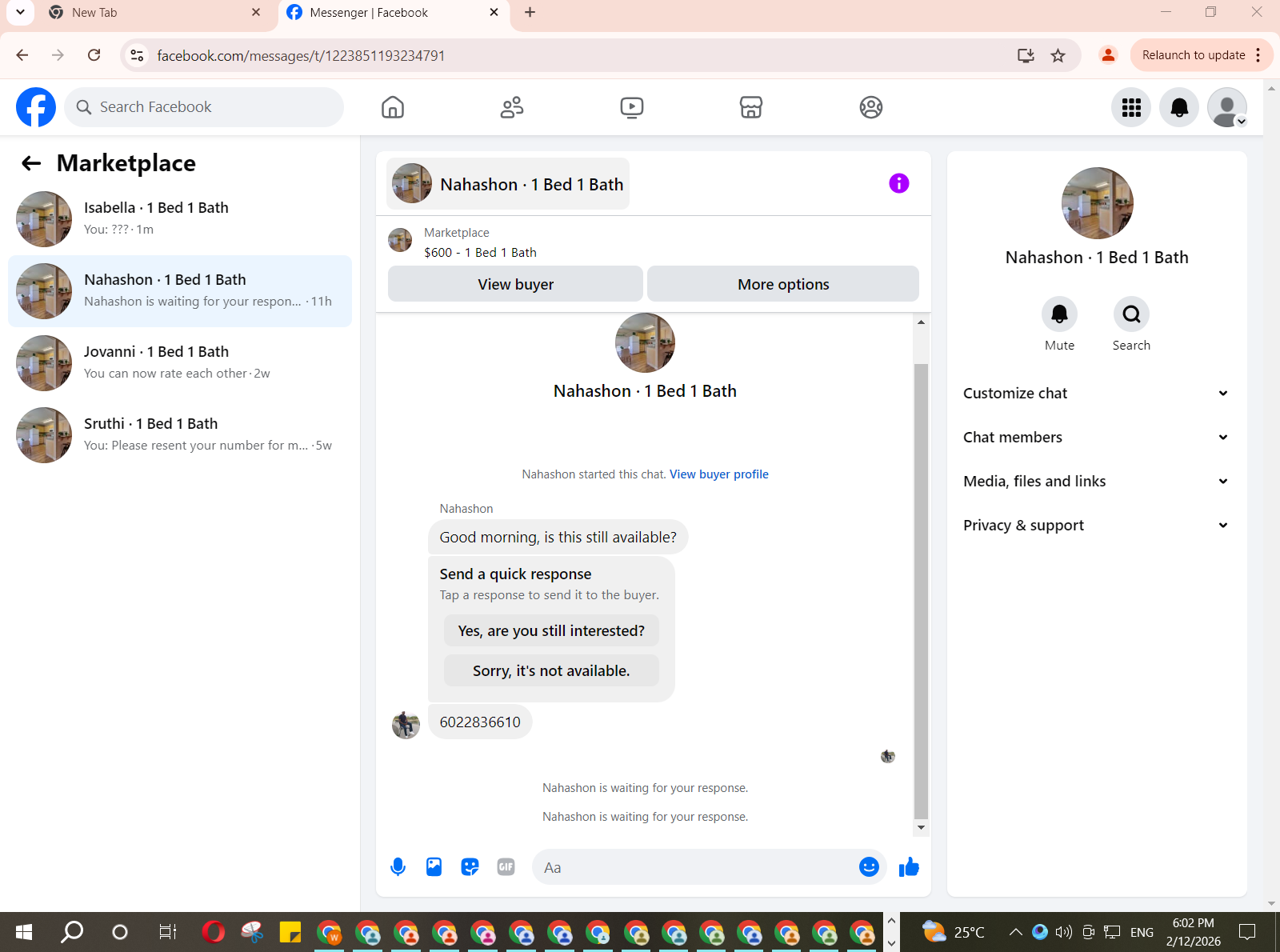1280x952 pixels.
Task: Expand the Privacy & support section
Action: (x=1095, y=525)
